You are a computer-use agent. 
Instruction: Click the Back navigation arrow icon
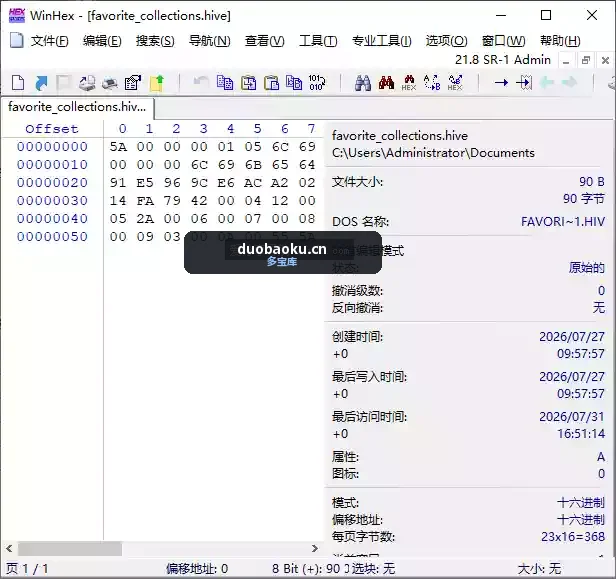coord(547,83)
